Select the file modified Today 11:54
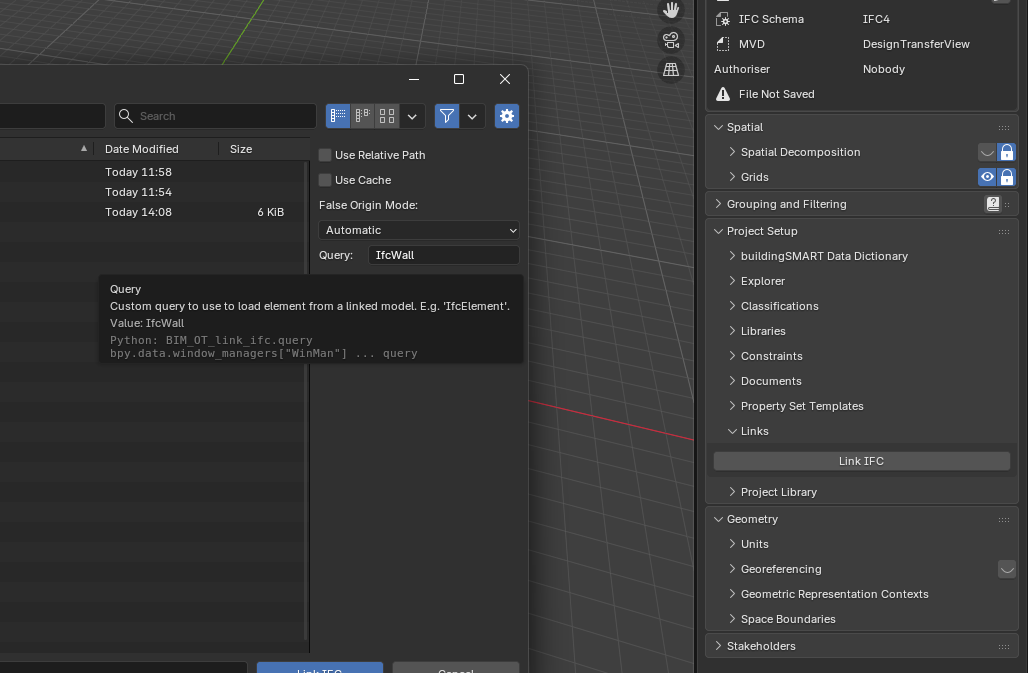The image size is (1028, 673). pyautogui.click(x=153, y=192)
